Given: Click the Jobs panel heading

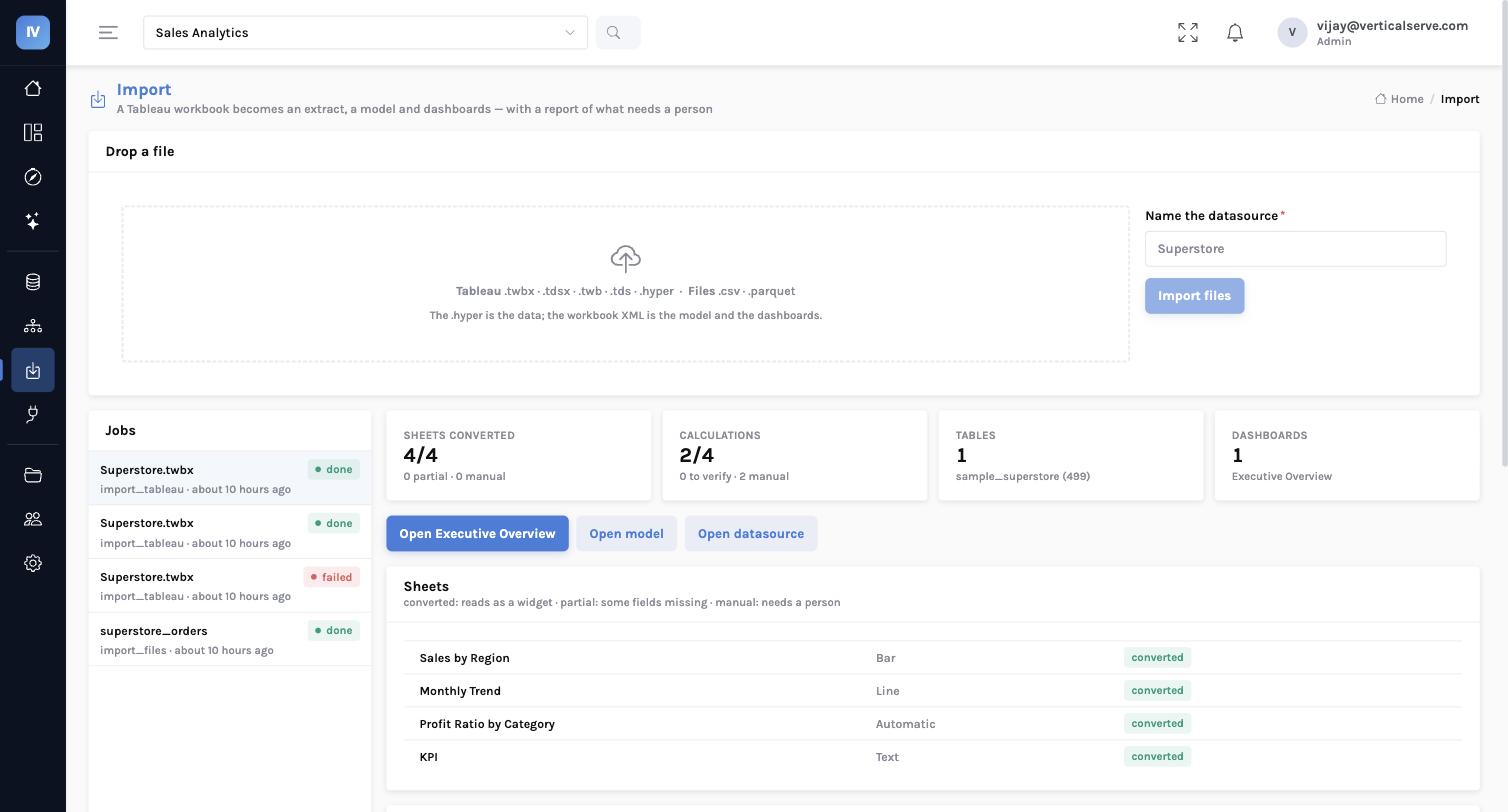Looking at the screenshot, I should pos(121,431).
